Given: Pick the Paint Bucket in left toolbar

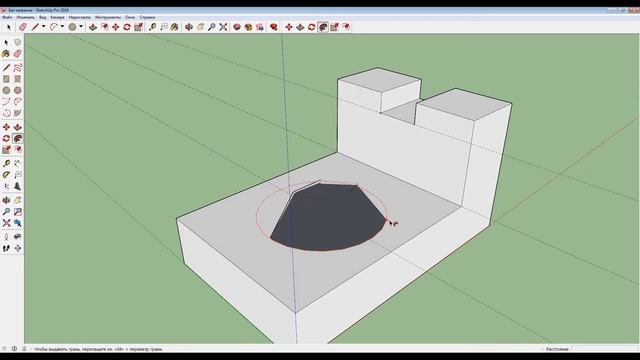Looking at the screenshot, I should tap(6, 54).
